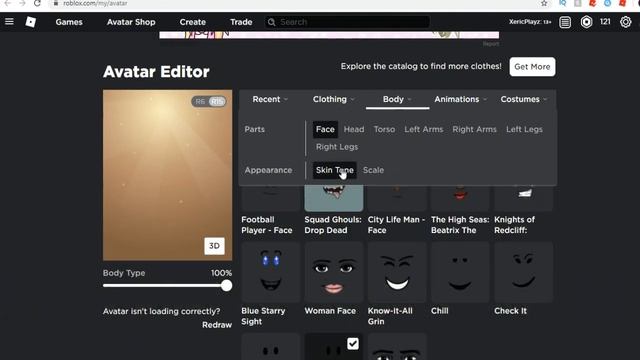Image resolution: width=640 pixels, height=360 pixels.
Task: Select the Woman Face item
Action: (x=333, y=272)
